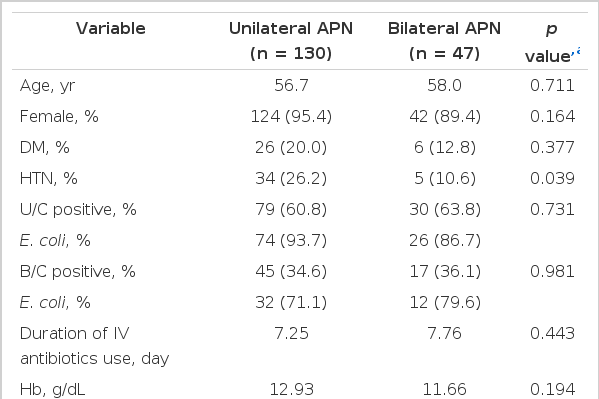Viewport: 599px width, 399px height.
Task: Click the Age, yr row label
Action: (x=47, y=86)
